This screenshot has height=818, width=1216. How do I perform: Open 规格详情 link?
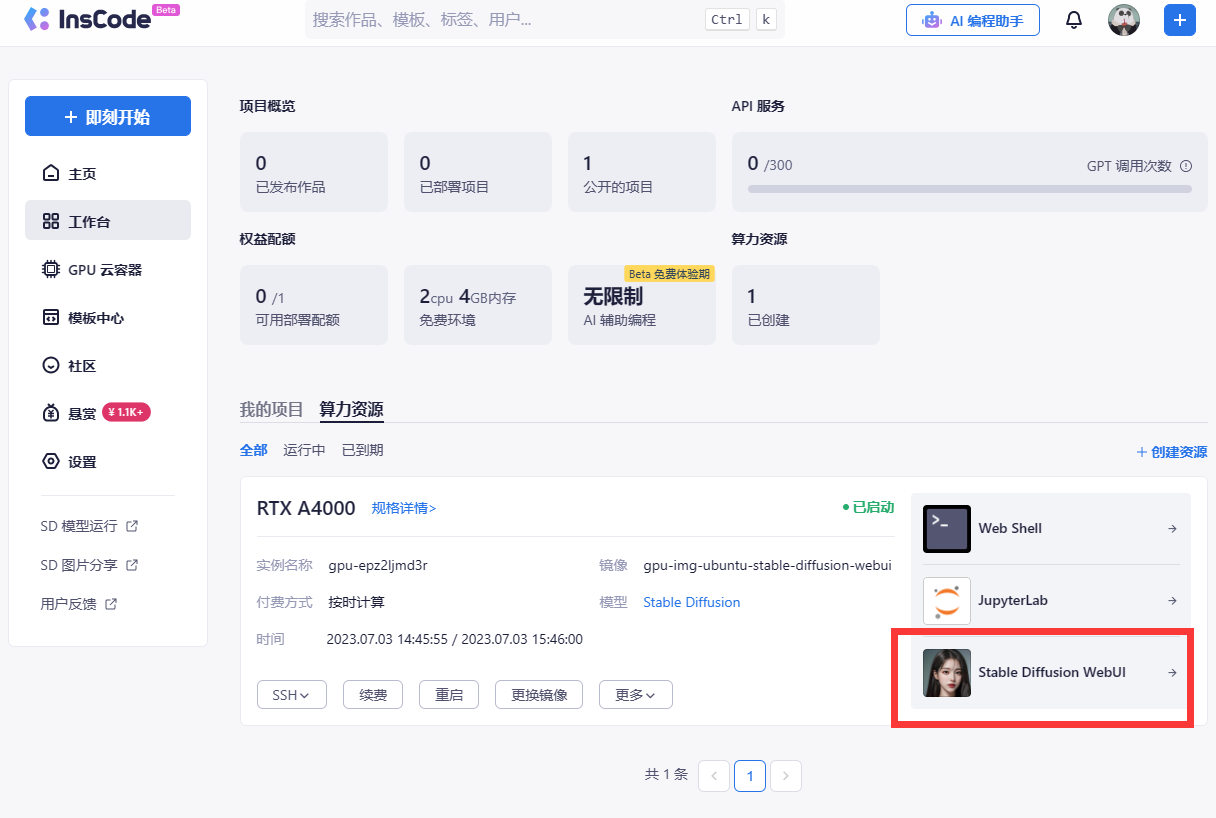pyautogui.click(x=404, y=508)
